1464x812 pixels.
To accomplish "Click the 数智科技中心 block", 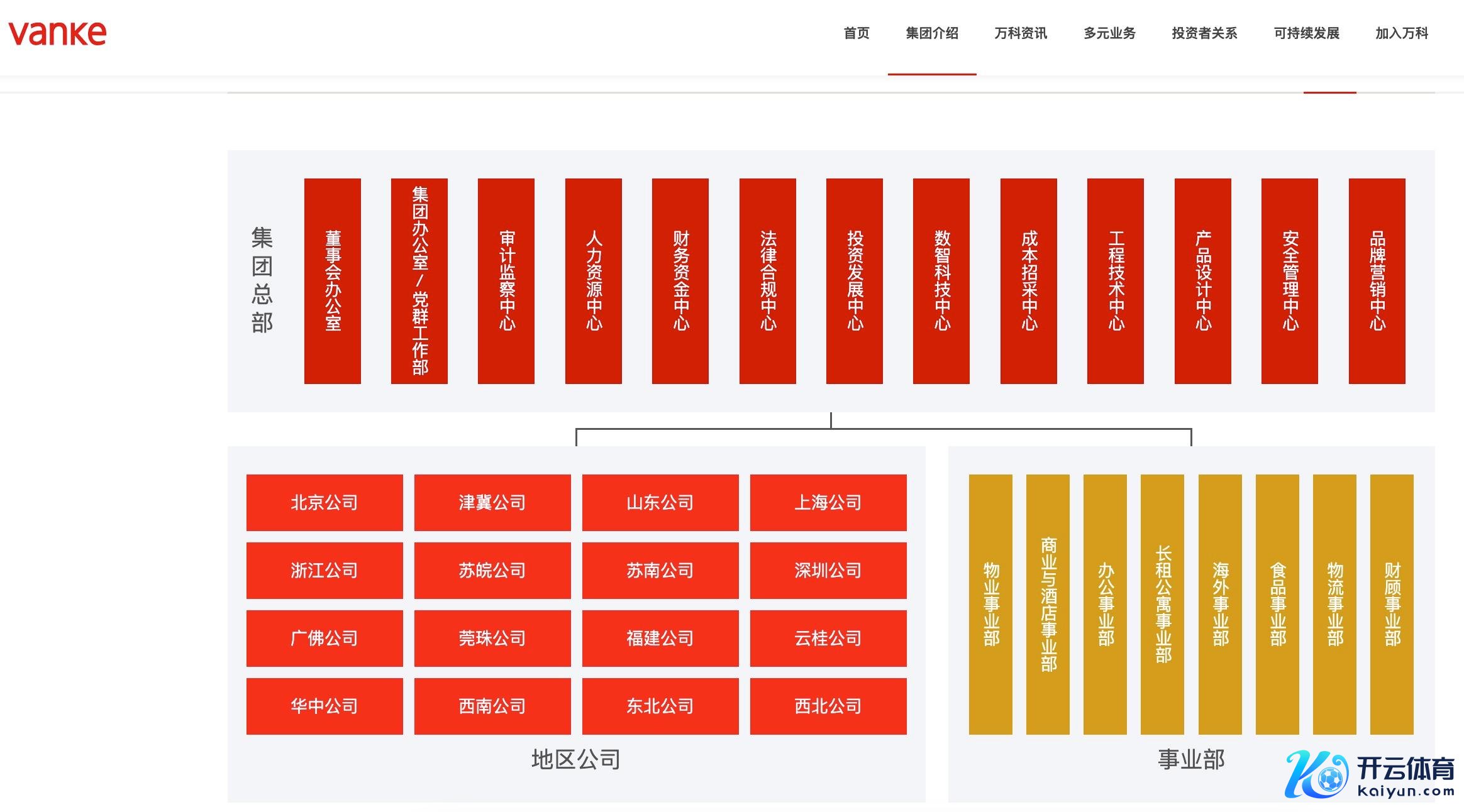I will [941, 281].
